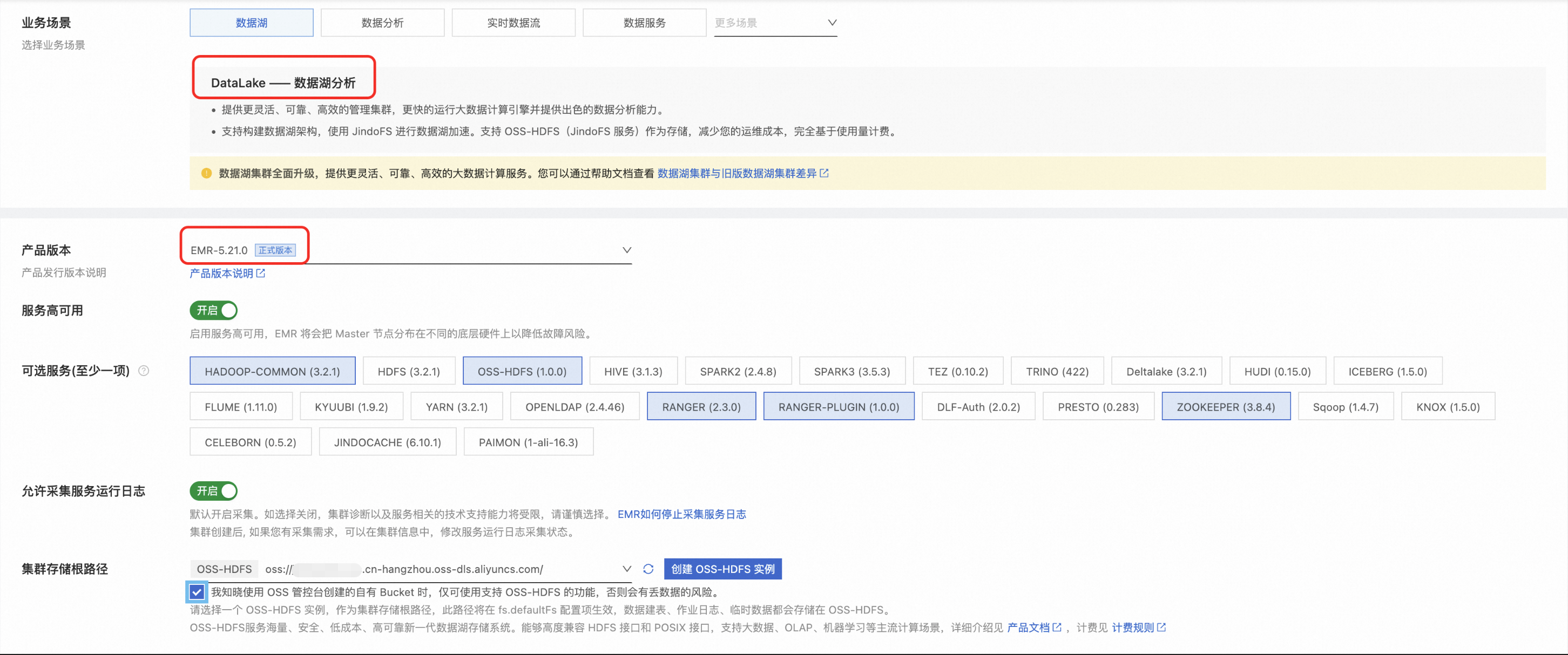Click the external link icon after 数据湖集群与旧版数据湖集群差异

(824, 173)
